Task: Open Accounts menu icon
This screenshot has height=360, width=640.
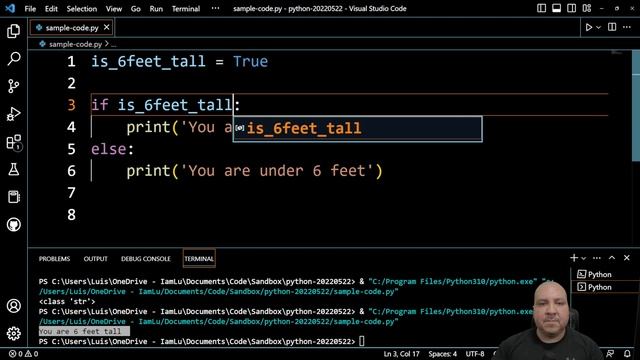Action: 13,306
